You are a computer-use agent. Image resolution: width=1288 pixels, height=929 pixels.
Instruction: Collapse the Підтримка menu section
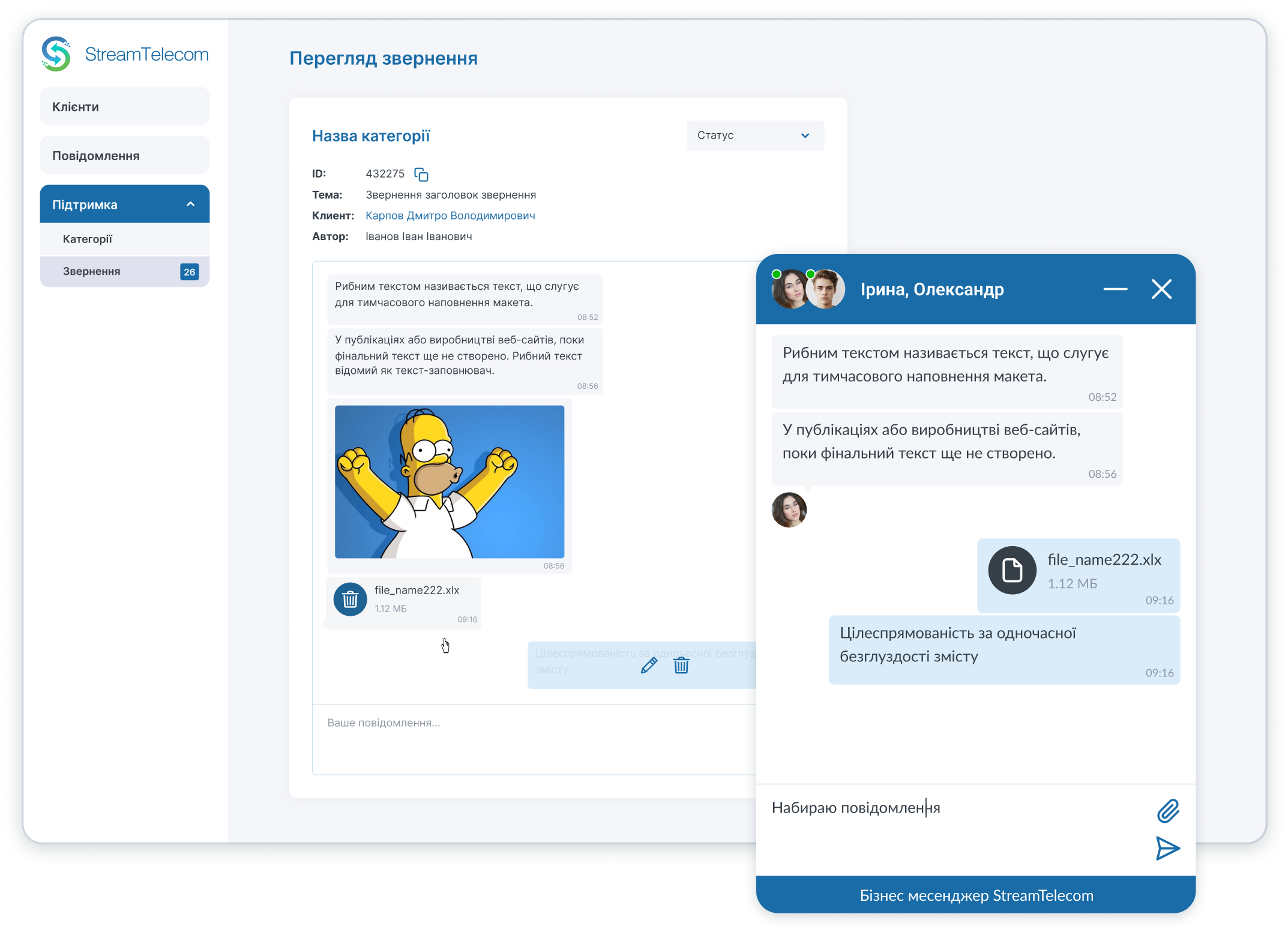click(190, 204)
